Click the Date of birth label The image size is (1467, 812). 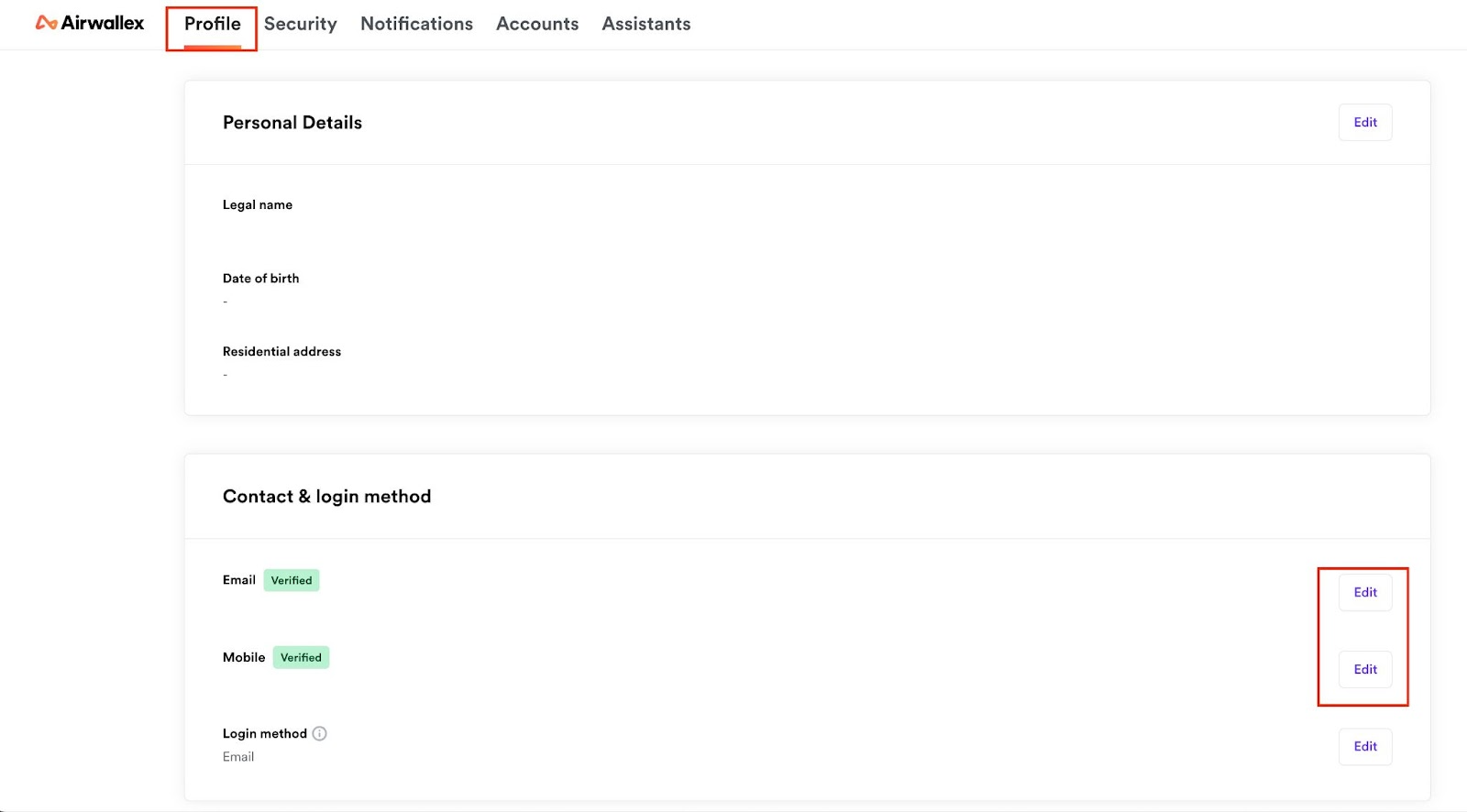click(260, 278)
